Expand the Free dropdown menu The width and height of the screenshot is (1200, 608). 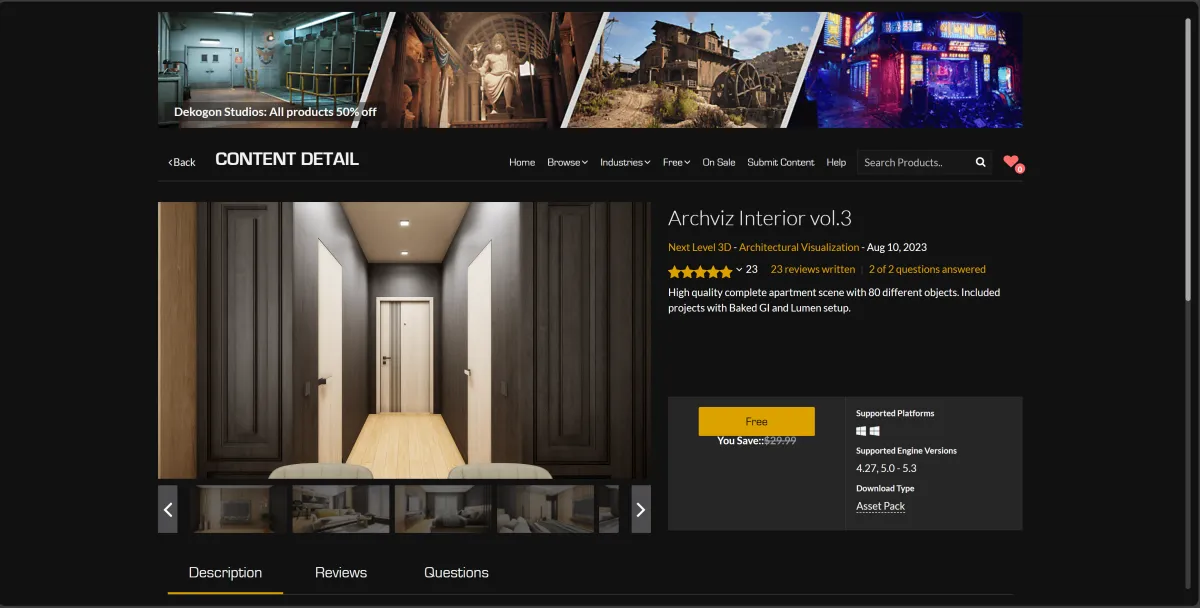[x=676, y=162]
